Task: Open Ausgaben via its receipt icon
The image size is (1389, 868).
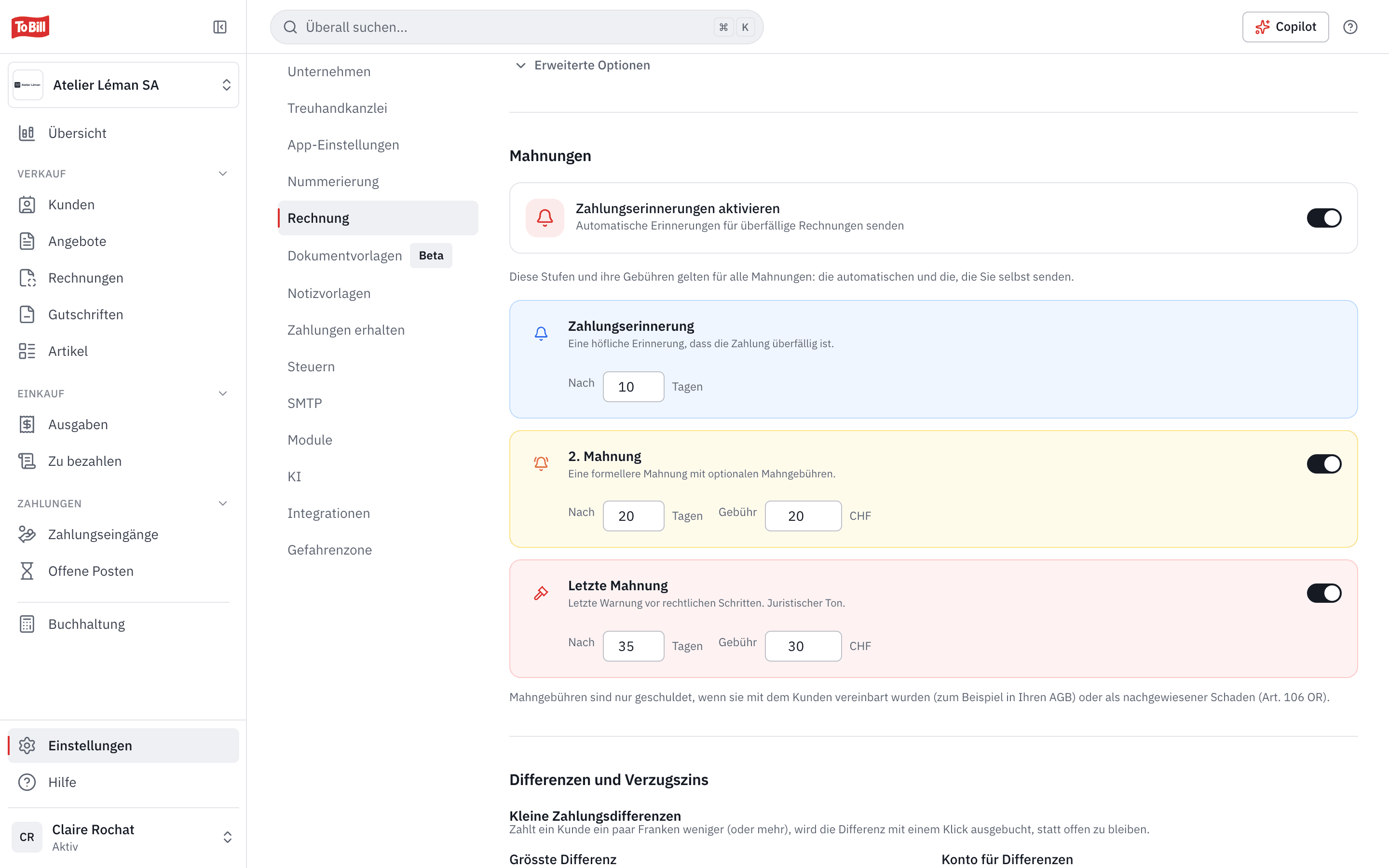Action: coord(27,424)
